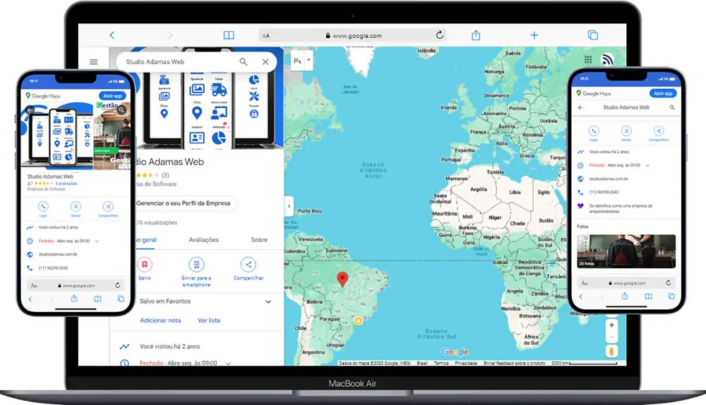The height and width of the screenshot is (405, 706).
Task: Click the Adicionar nota link
Action: click(x=160, y=320)
